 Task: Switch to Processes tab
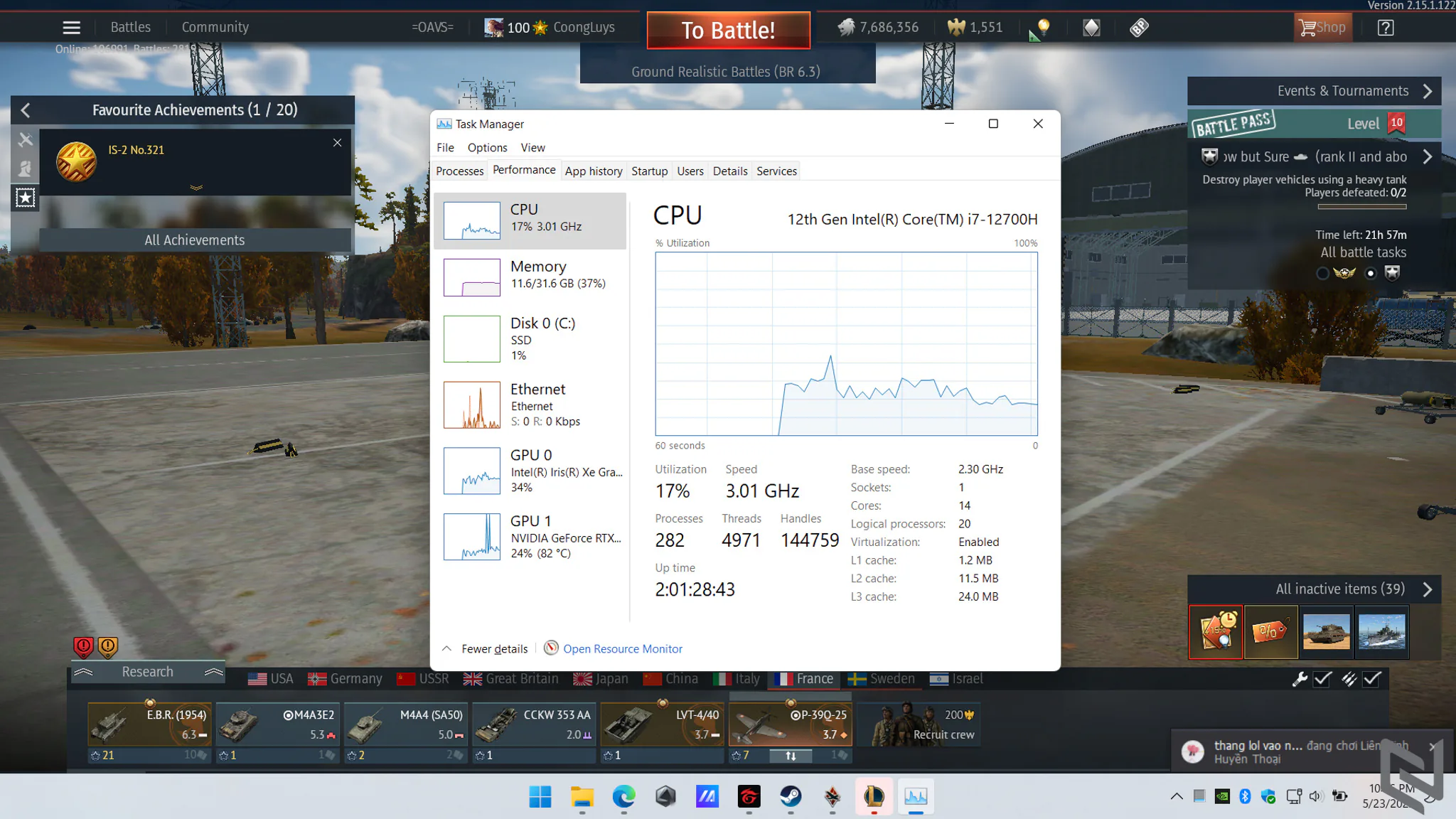tap(459, 171)
